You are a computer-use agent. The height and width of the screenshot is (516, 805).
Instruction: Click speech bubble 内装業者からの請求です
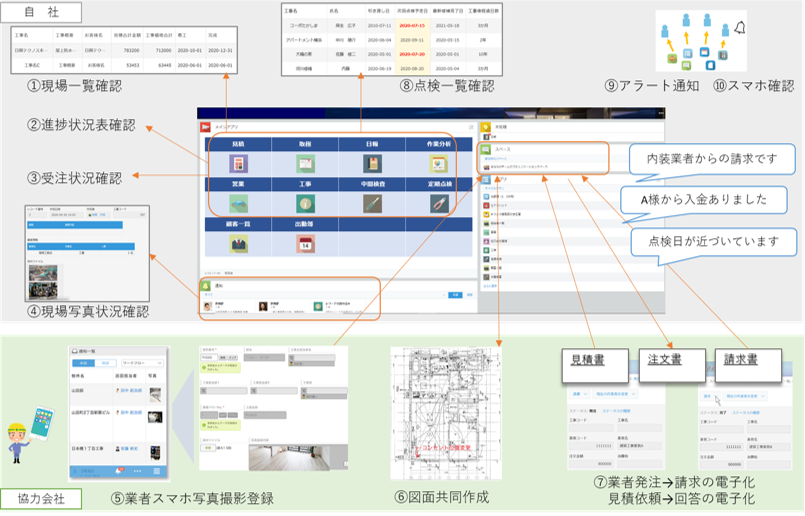[x=712, y=159]
